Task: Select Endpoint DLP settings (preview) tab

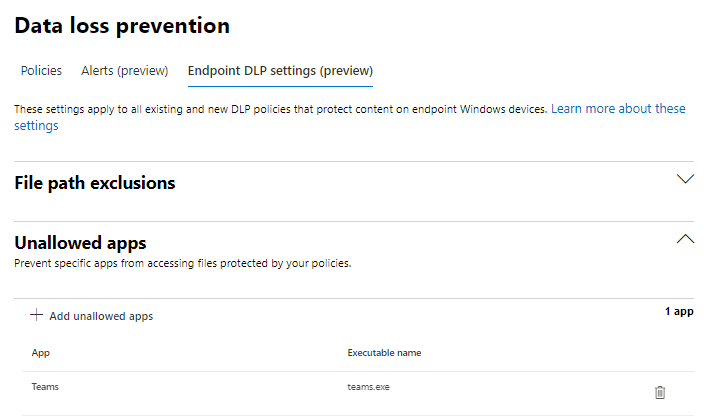Action: coord(280,71)
